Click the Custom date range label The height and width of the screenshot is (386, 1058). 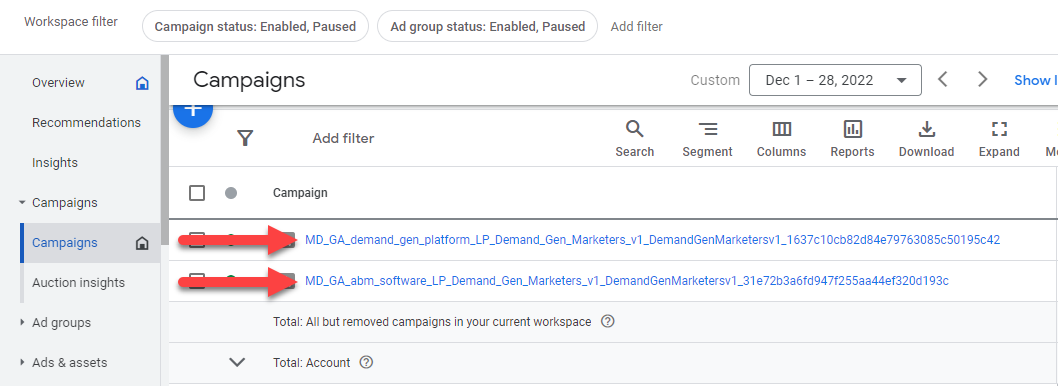point(715,80)
